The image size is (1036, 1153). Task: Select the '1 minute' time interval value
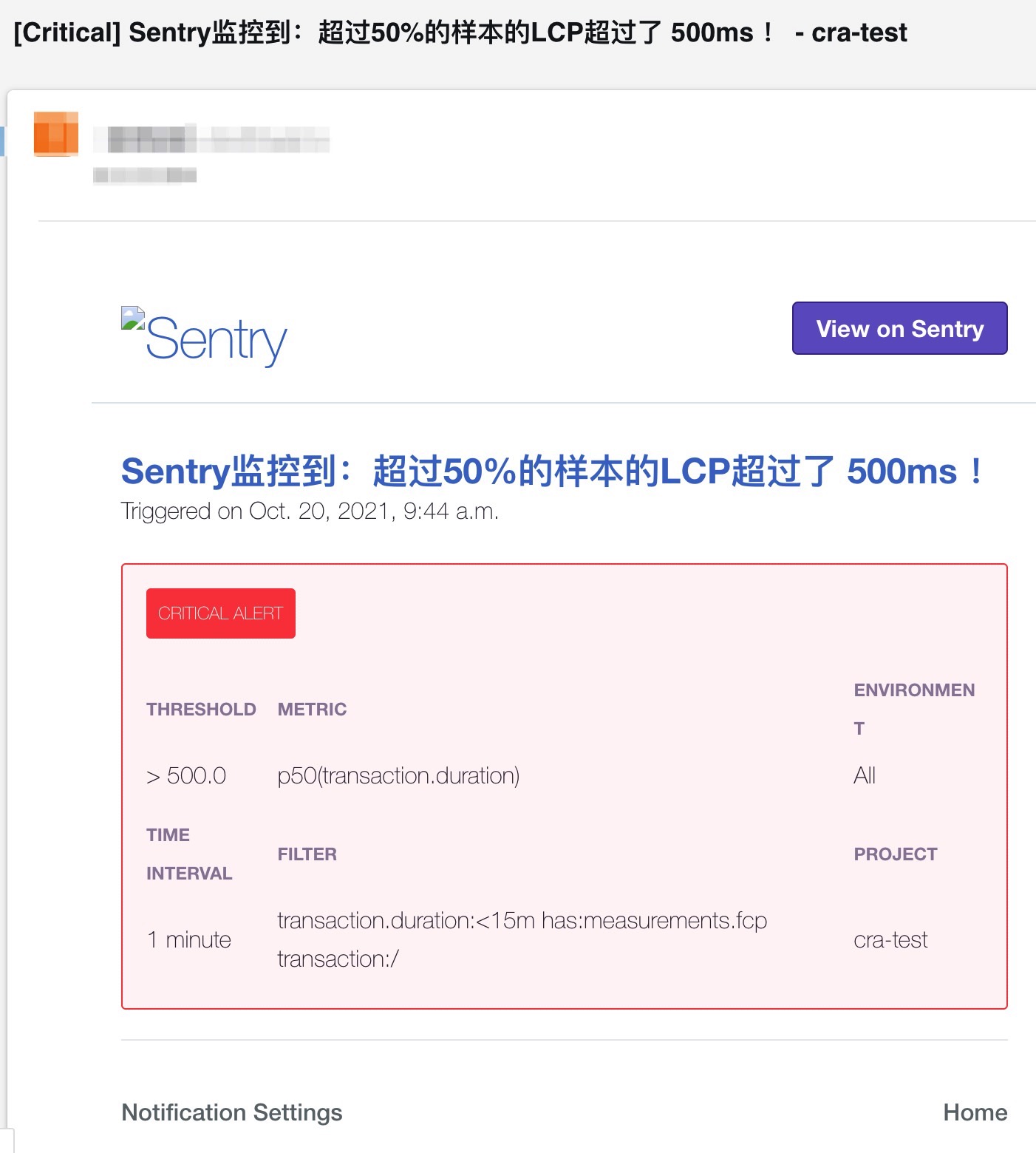tap(189, 940)
